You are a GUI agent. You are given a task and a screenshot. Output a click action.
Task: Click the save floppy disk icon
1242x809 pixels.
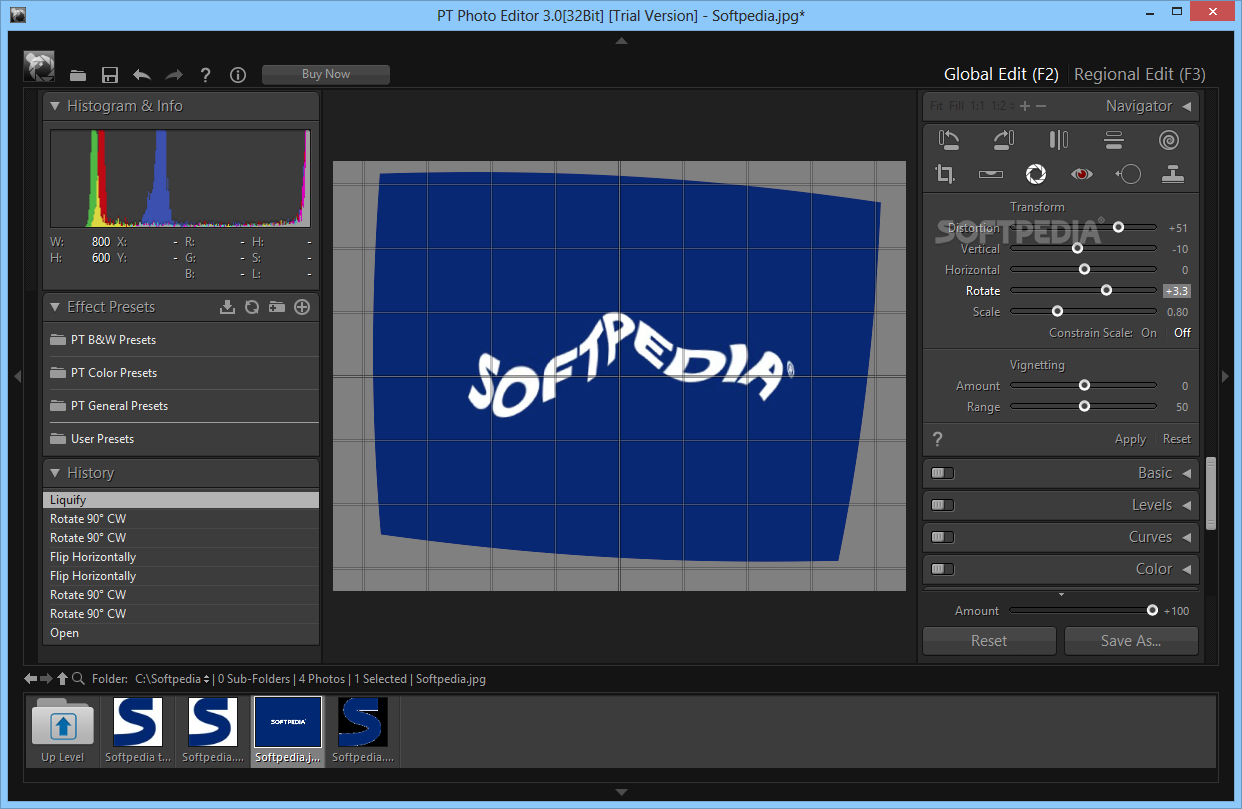click(110, 75)
